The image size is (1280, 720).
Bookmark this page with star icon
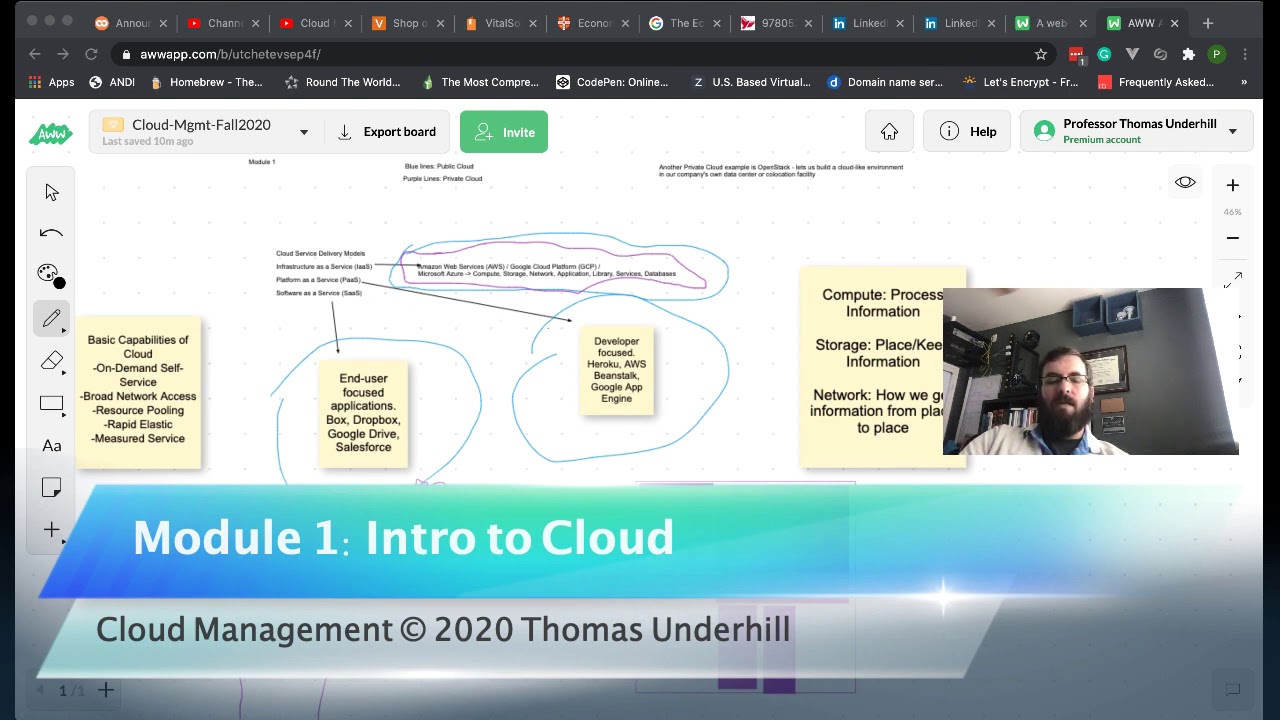click(1041, 54)
